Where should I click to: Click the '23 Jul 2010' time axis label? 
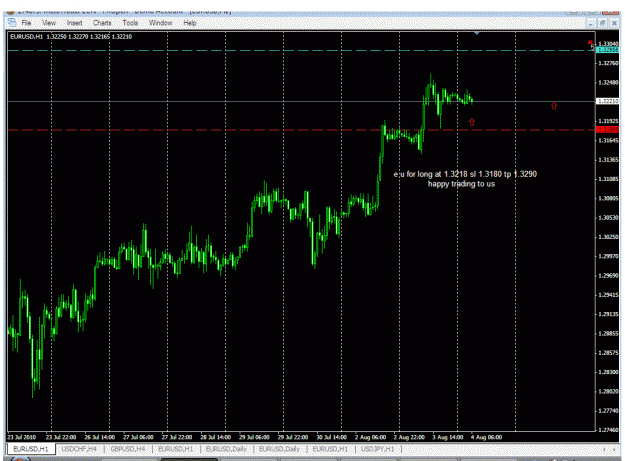(22, 437)
